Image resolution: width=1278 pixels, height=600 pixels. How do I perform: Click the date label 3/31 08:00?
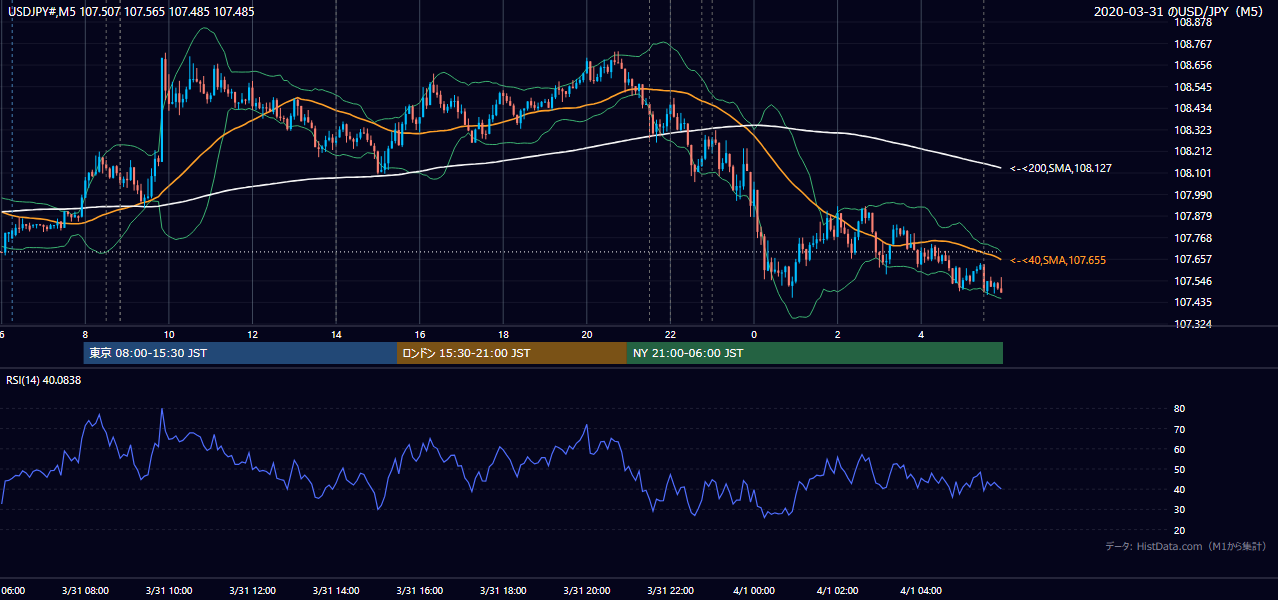(85, 591)
